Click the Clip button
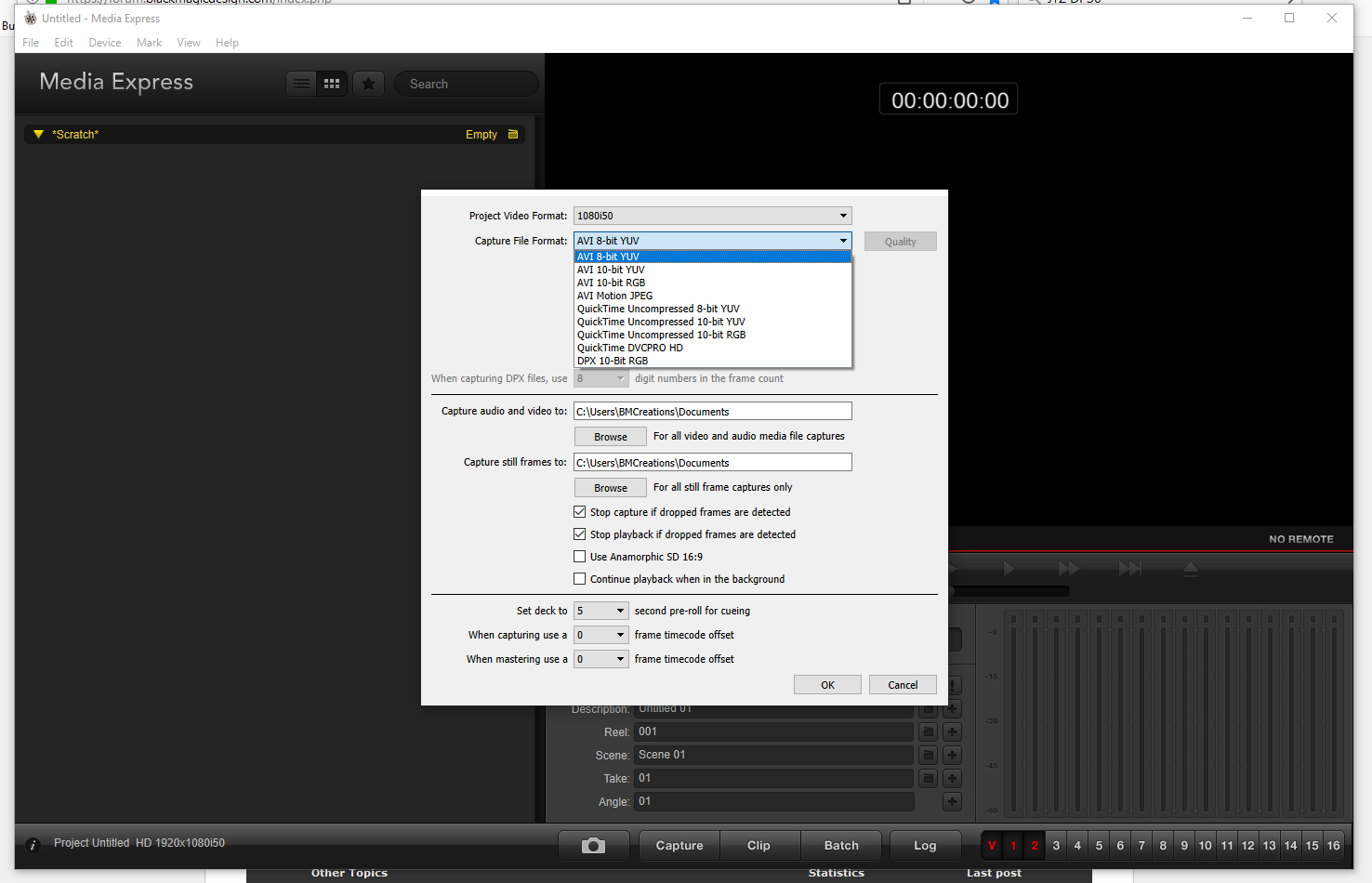This screenshot has height=883, width=1372. click(x=759, y=846)
